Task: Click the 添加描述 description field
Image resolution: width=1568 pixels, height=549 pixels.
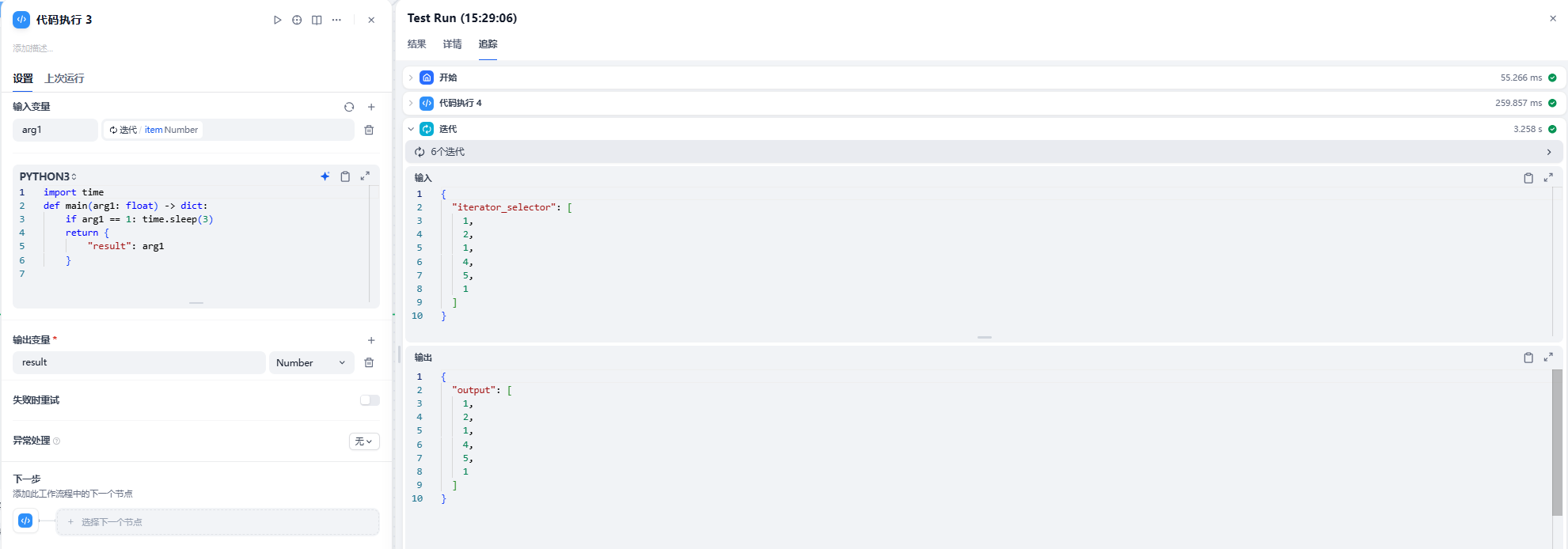Action: coord(33,48)
